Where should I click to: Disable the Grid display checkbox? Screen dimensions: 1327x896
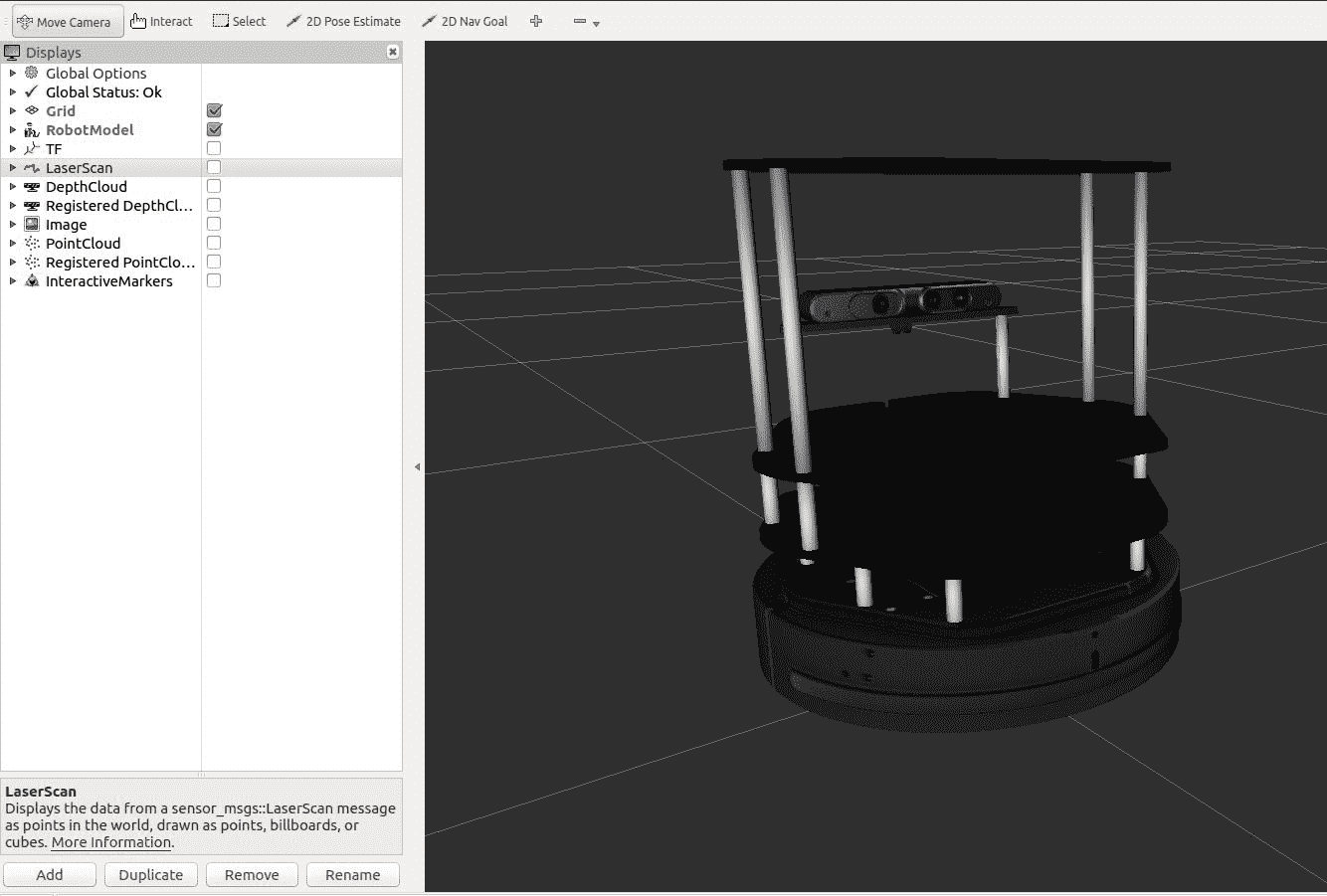214,110
